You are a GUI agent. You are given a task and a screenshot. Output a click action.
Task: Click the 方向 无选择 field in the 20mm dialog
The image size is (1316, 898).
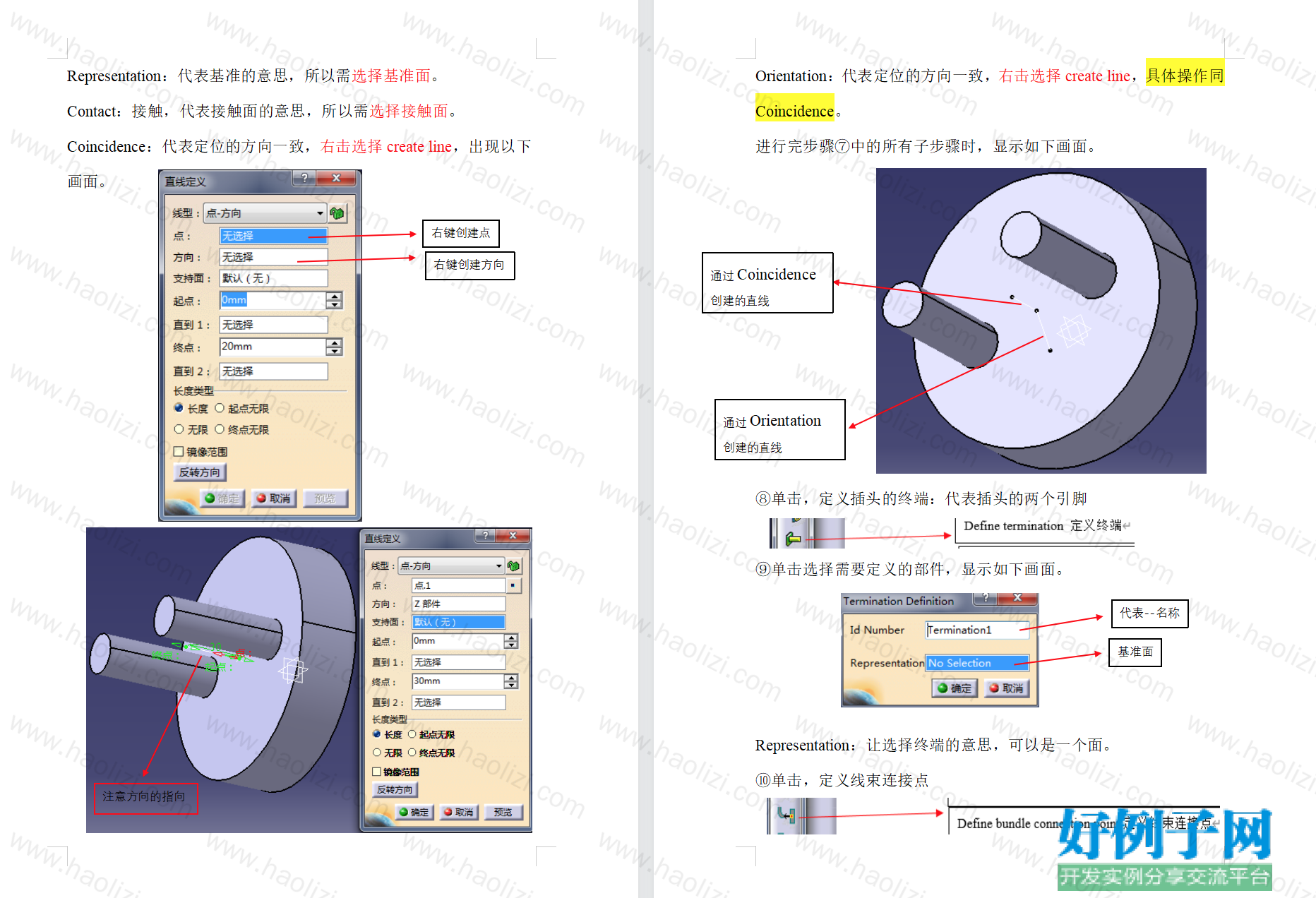[273, 257]
